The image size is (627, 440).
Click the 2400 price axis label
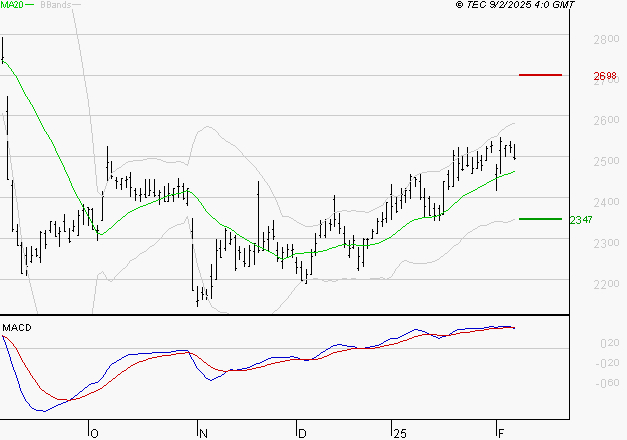point(604,203)
